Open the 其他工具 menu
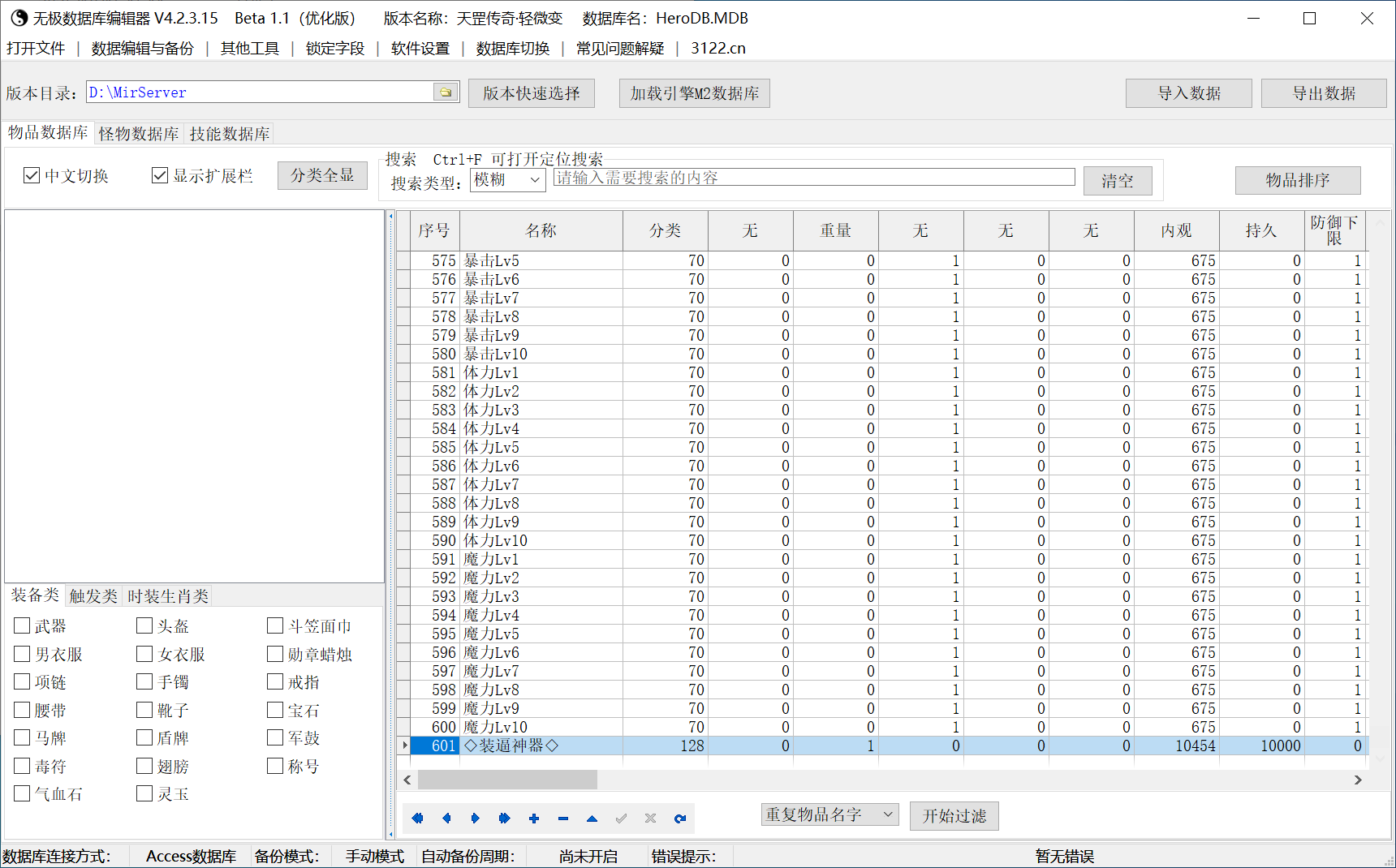The height and width of the screenshot is (868, 1396). [250, 48]
